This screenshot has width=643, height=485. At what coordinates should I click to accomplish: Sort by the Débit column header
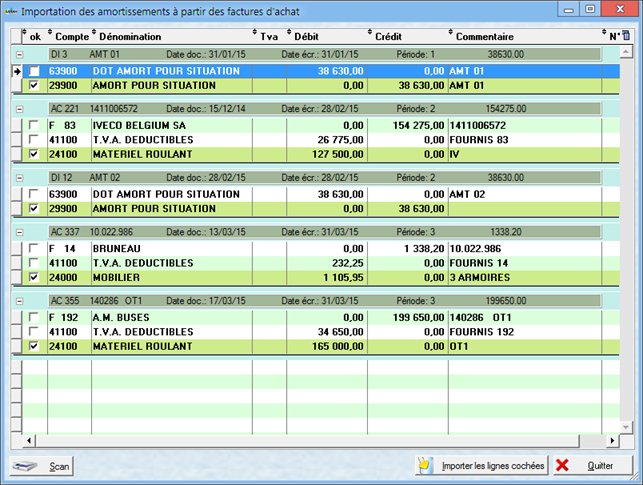pyautogui.click(x=327, y=36)
